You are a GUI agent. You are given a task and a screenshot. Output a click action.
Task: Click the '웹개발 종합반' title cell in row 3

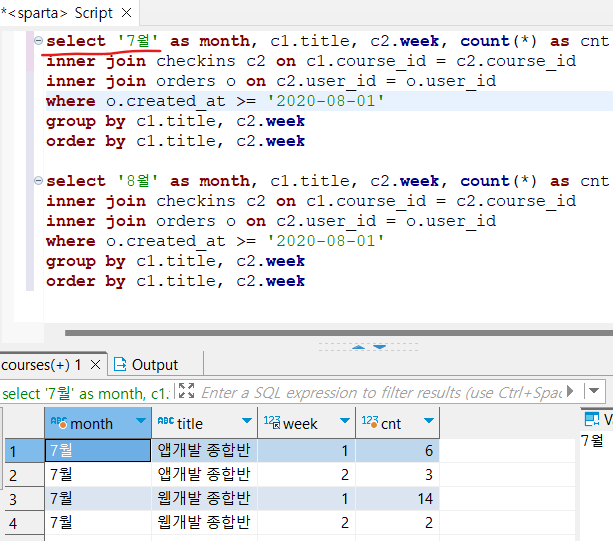coord(204,498)
